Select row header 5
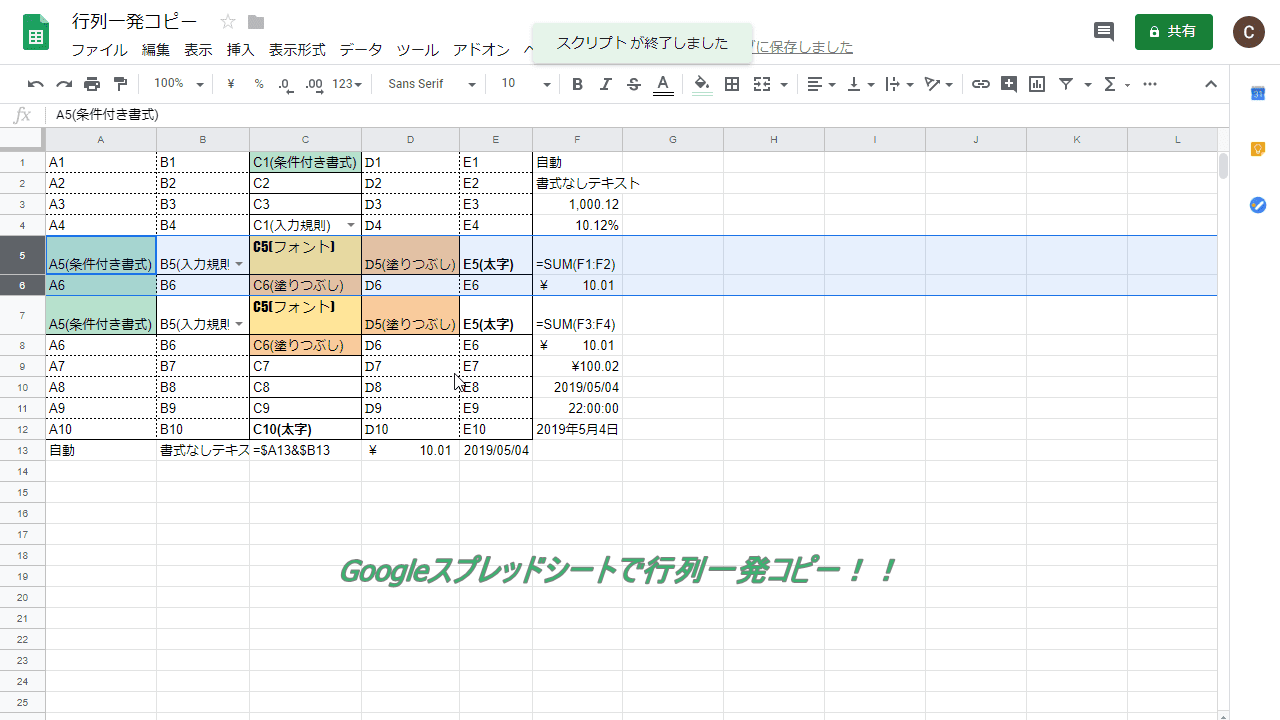This screenshot has height=720, width=1280. pos(22,255)
